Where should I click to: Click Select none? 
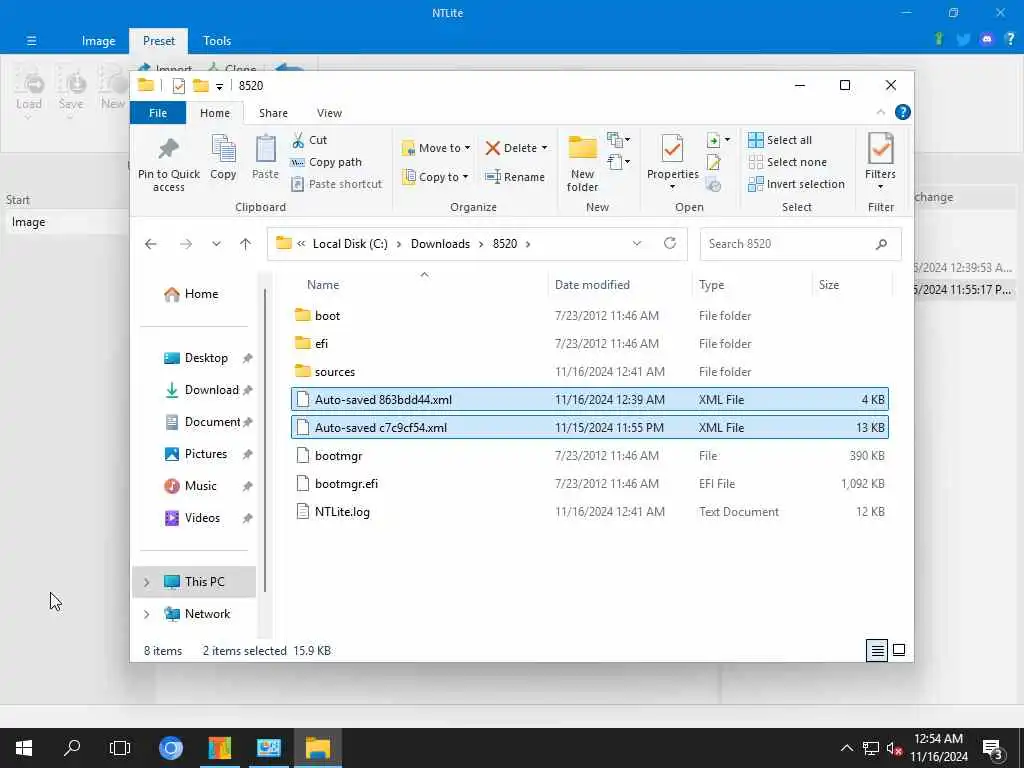[x=787, y=162]
